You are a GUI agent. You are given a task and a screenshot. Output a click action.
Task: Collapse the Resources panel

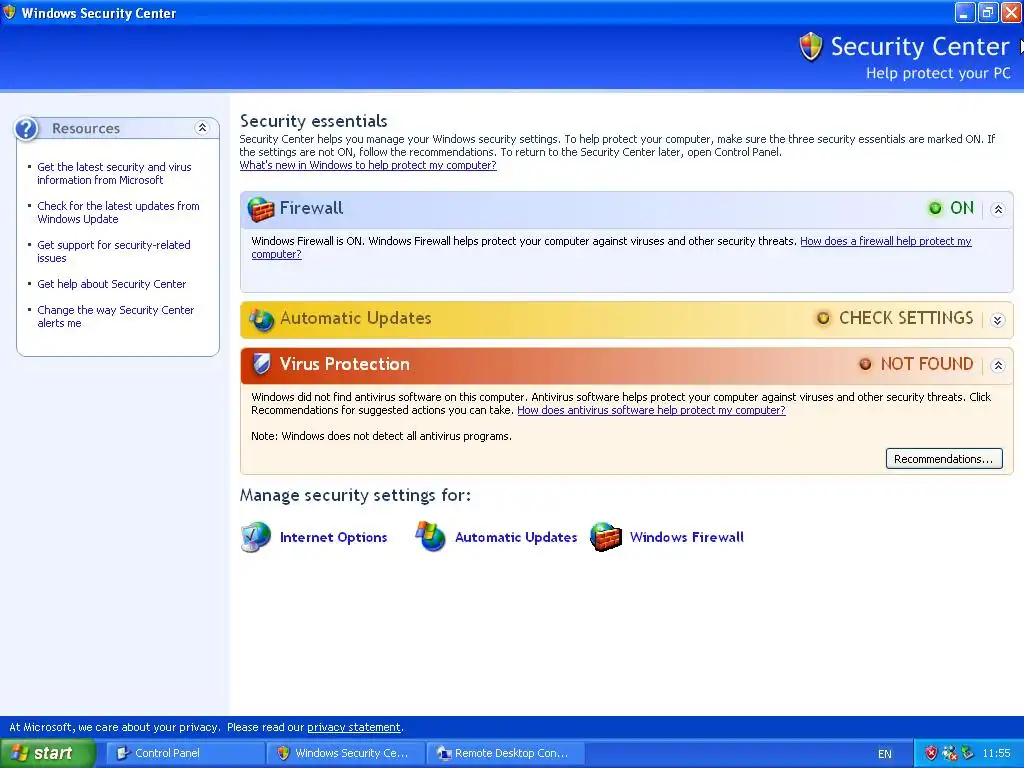pos(202,128)
